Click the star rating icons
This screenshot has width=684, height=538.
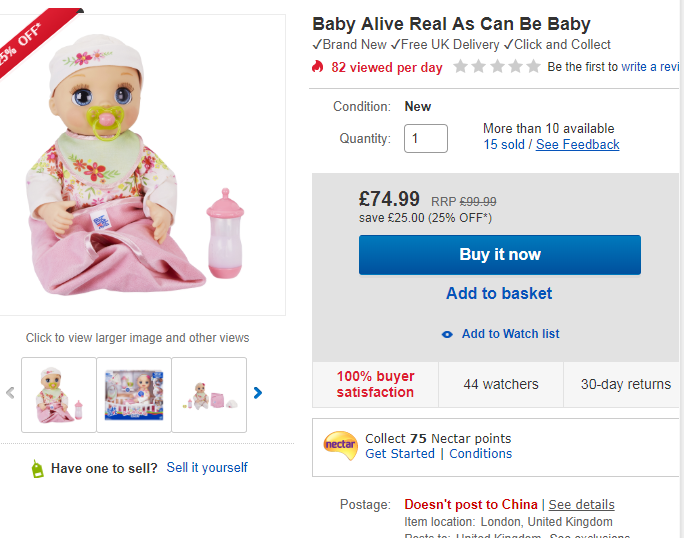[496, 67]
